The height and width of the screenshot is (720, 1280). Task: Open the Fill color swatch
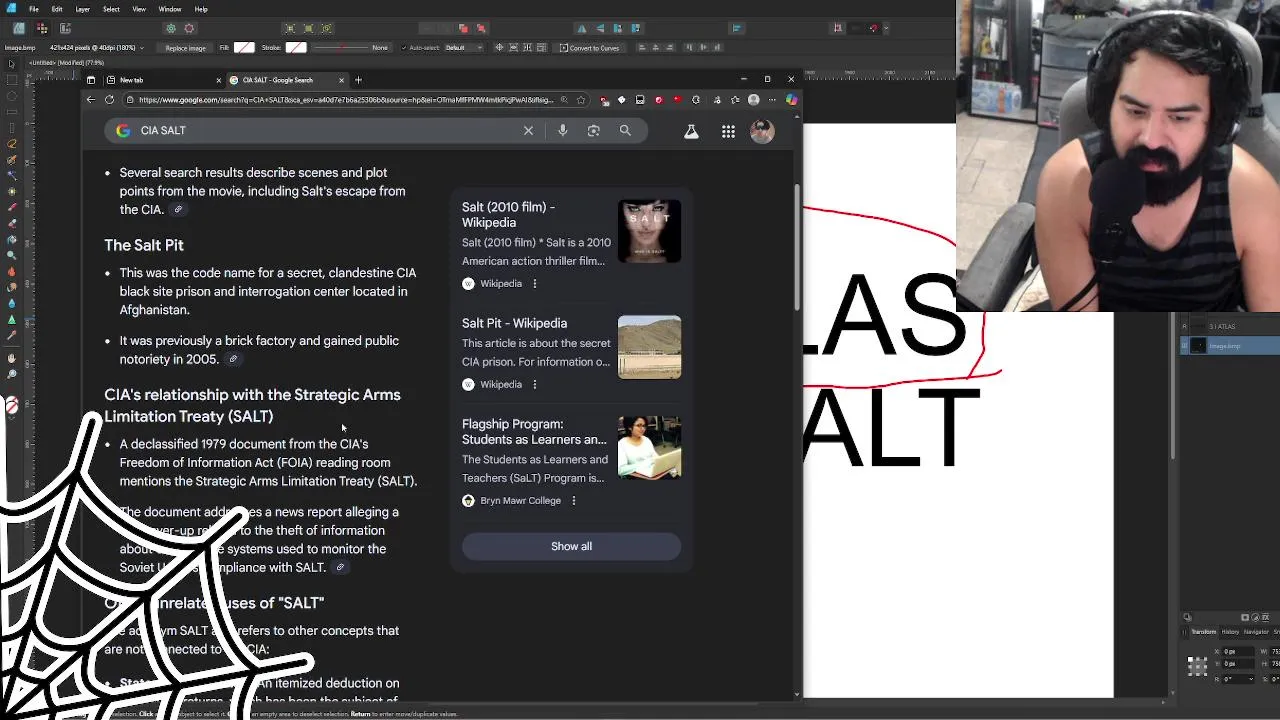point(244,48)
